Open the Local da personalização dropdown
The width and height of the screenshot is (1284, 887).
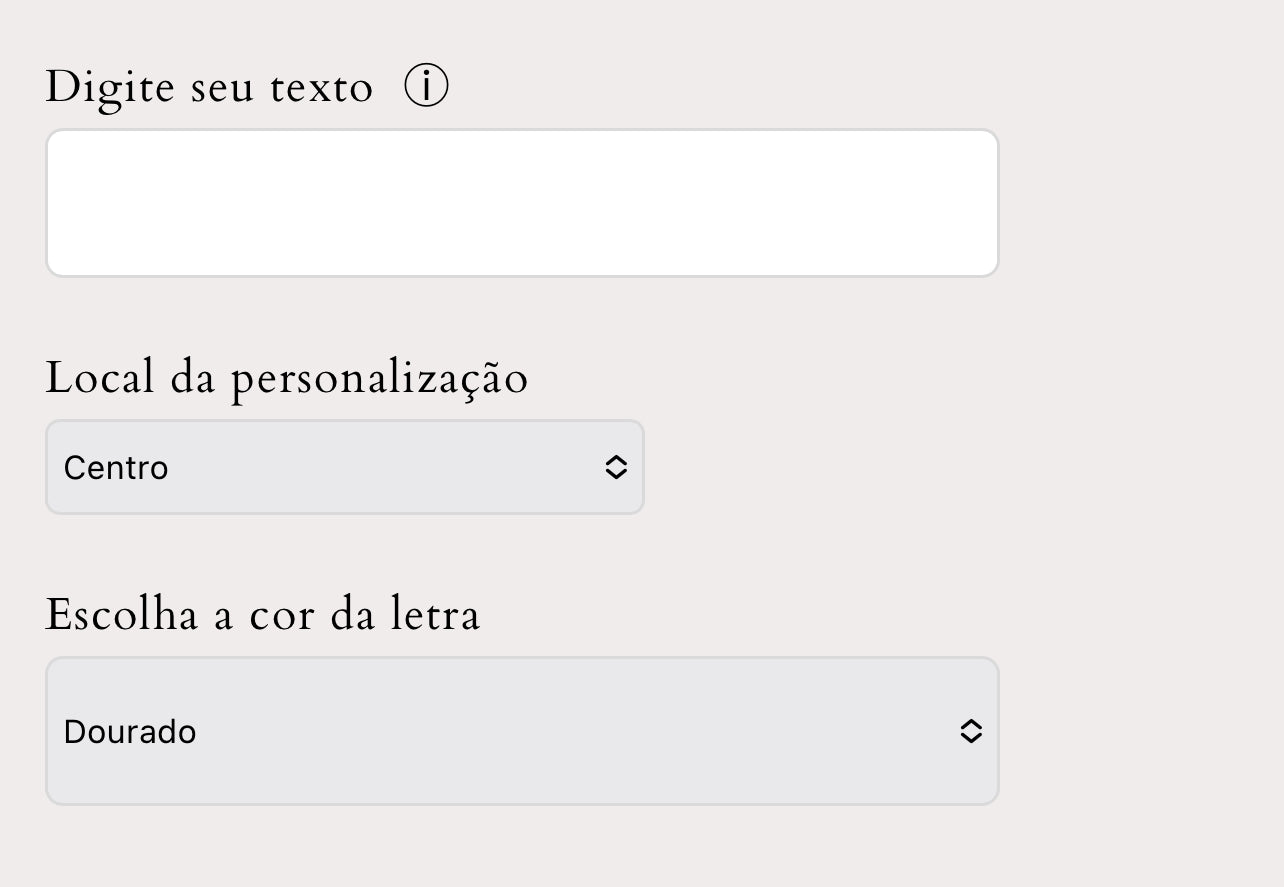(345, 467)
